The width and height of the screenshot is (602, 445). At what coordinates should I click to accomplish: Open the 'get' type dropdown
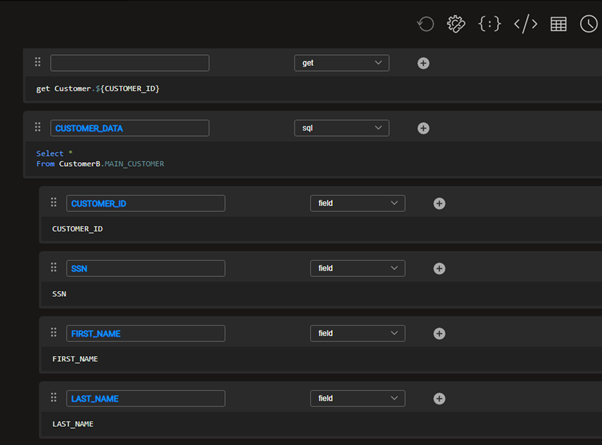click(x=341, y=63)
